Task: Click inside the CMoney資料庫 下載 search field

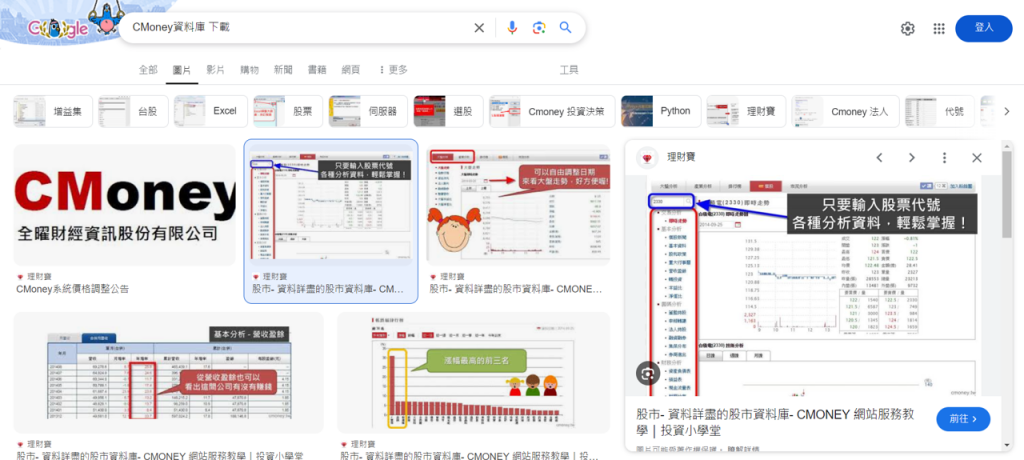Action: 297,27
